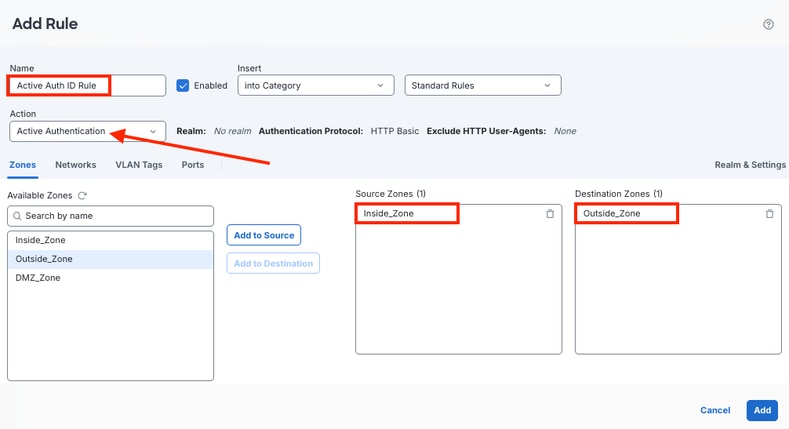789x429 pixels.
Task: Switch to the Networks tab
Action: [75, 165]
